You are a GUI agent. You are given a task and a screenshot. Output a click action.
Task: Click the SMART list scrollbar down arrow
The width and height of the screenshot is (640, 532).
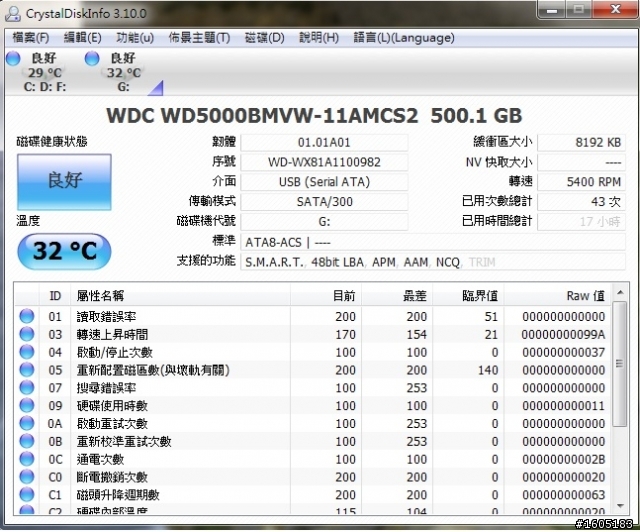click(x=620, y=506)
